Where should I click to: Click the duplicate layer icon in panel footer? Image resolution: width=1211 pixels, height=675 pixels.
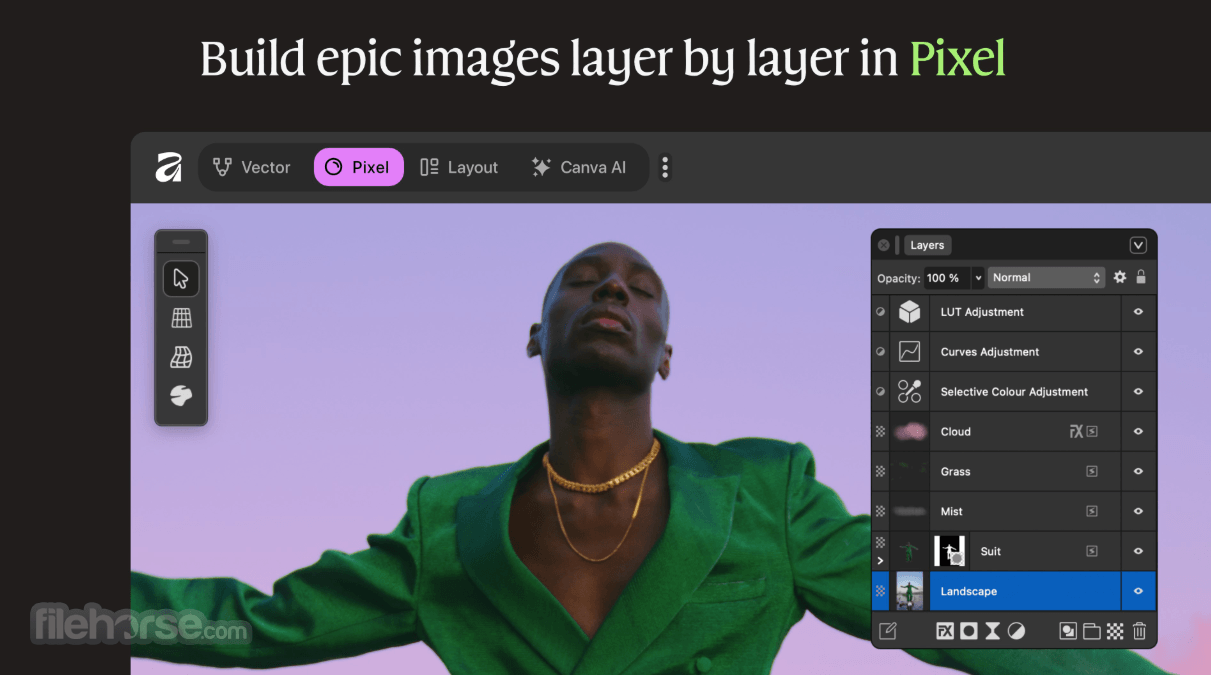tap(1068, 631)
